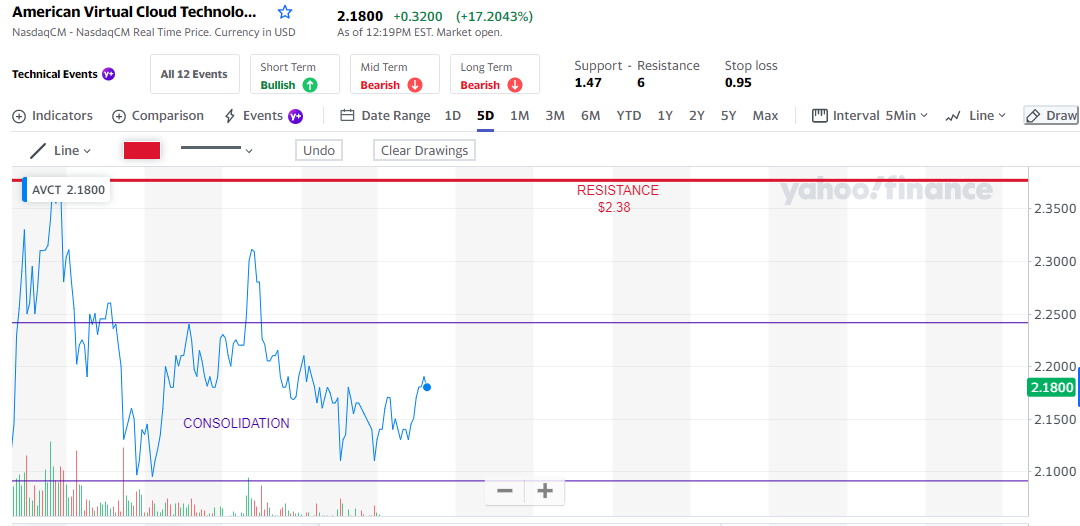The width and height of the screenshot is (1080, 526).
Task: Select YTD chart range
Action: point(629,116)
